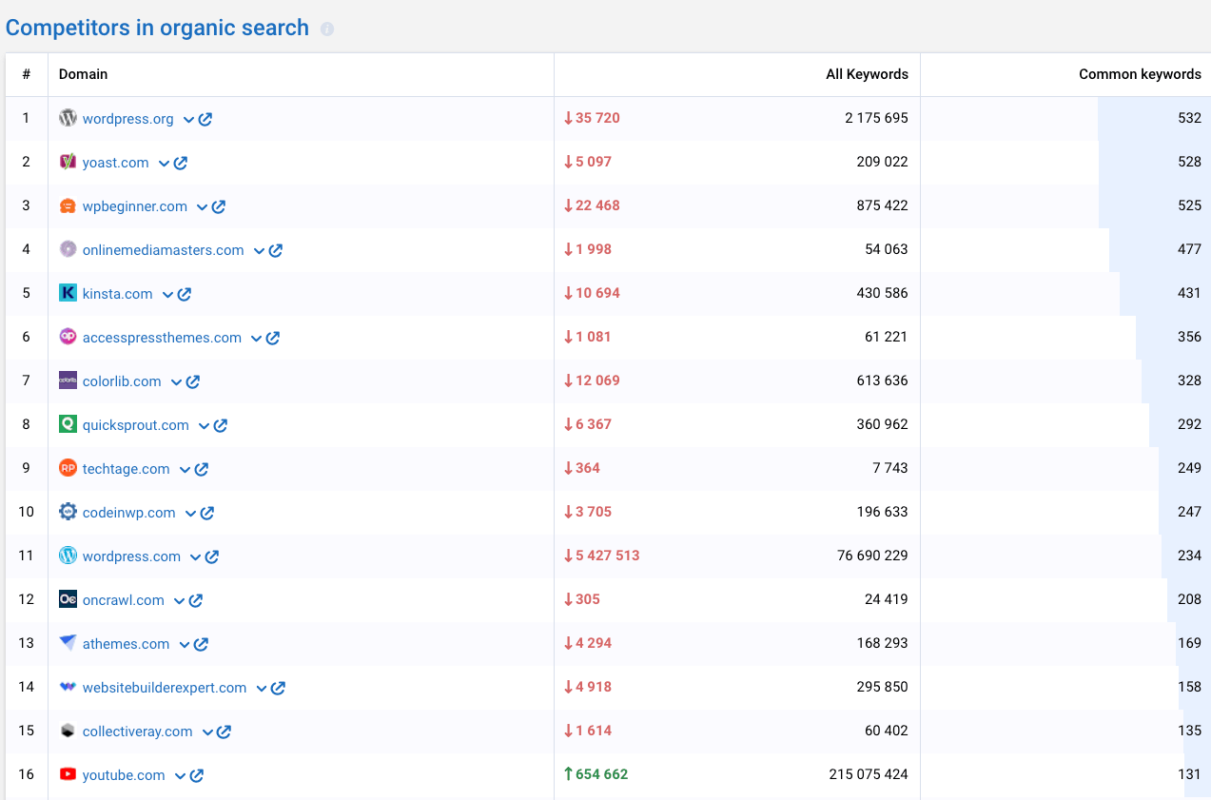Image resolution: width=1211 pixels, height=800 pixels.
Task: Click the external link icon next to quicksprout.com
Action: pos(220,426)
